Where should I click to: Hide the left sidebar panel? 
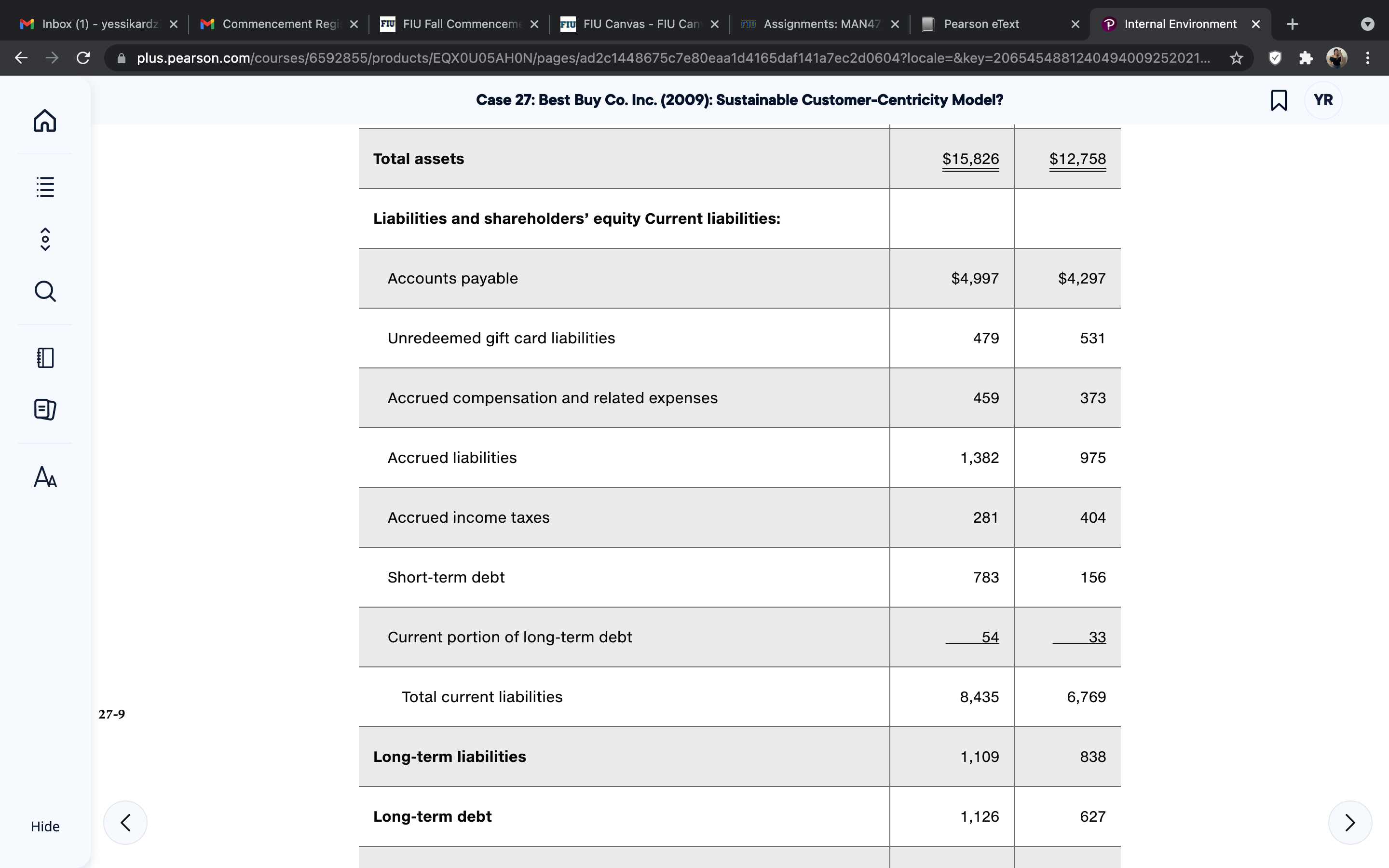coord(45,826)
